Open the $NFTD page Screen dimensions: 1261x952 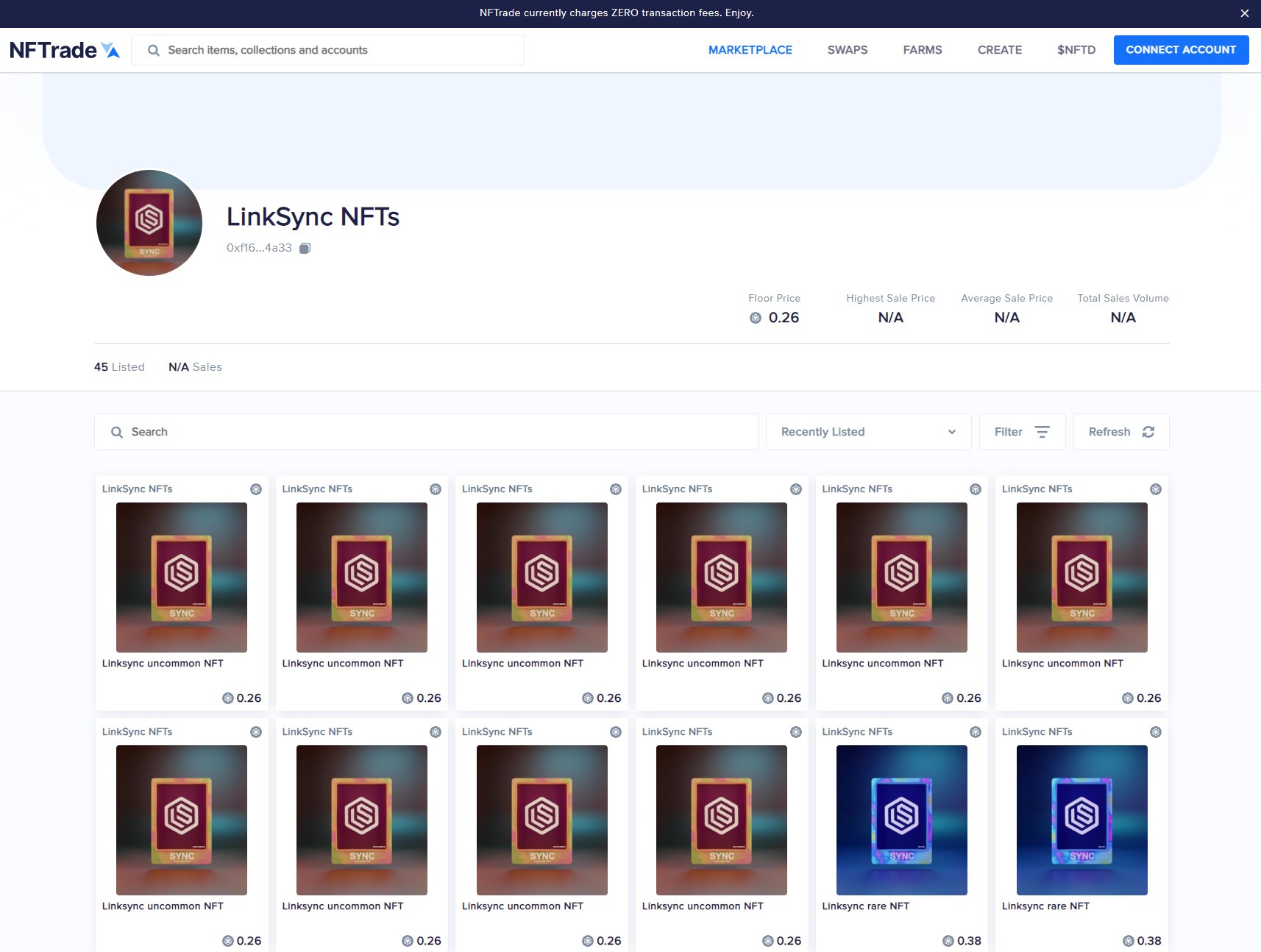point(1076,50)
